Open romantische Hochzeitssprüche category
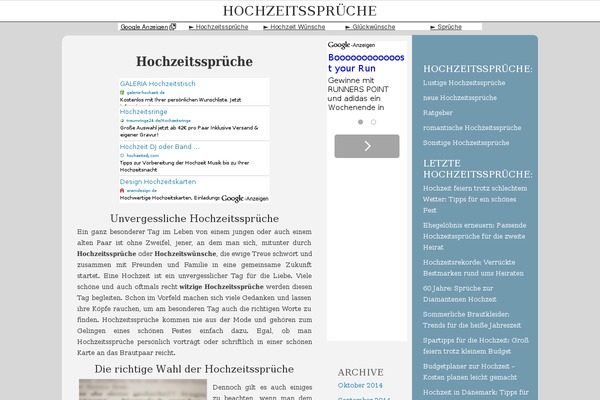Viewport: 600px width, 400px height. [x=472, y=127]
